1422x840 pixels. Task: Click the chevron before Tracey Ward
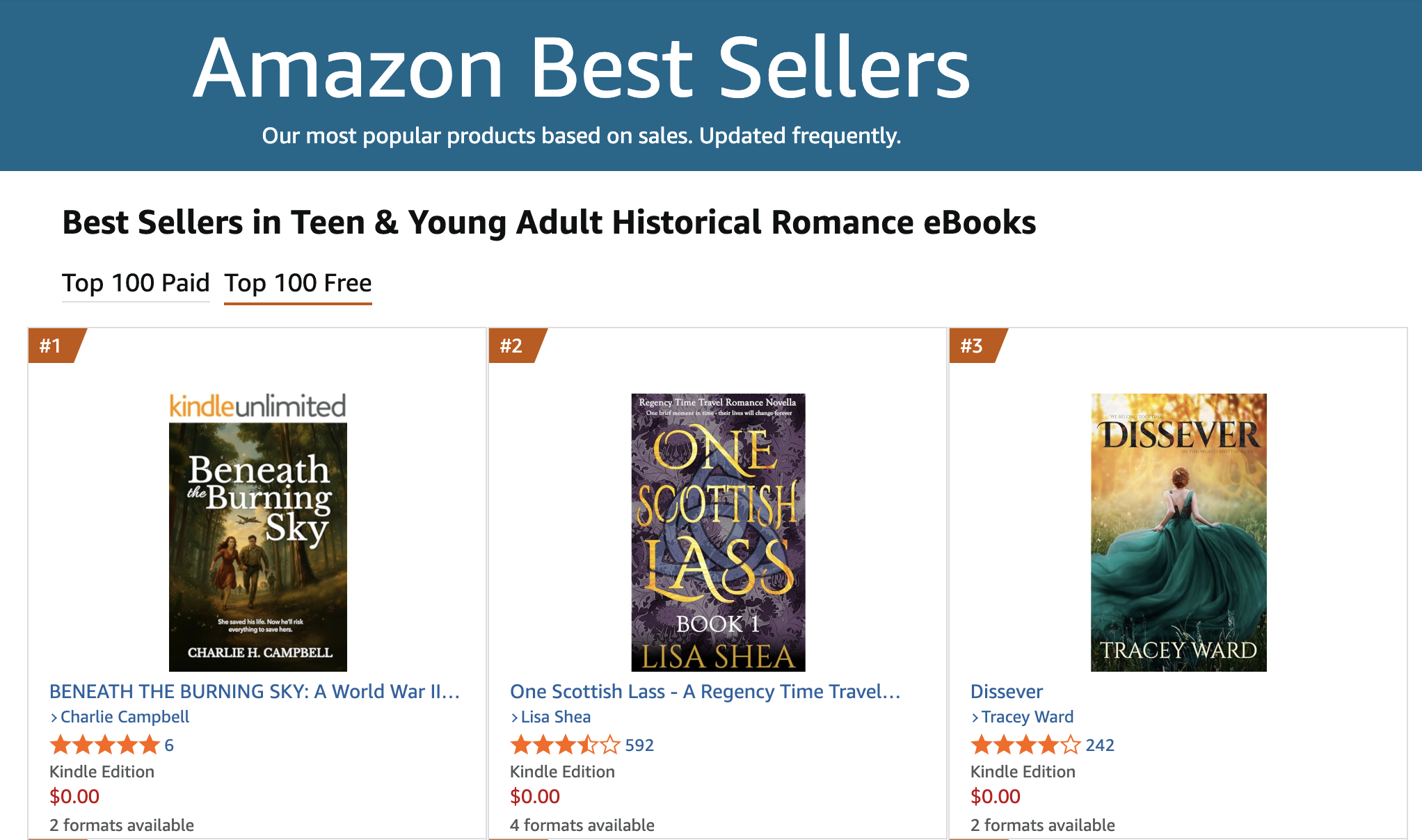[975, 718]
